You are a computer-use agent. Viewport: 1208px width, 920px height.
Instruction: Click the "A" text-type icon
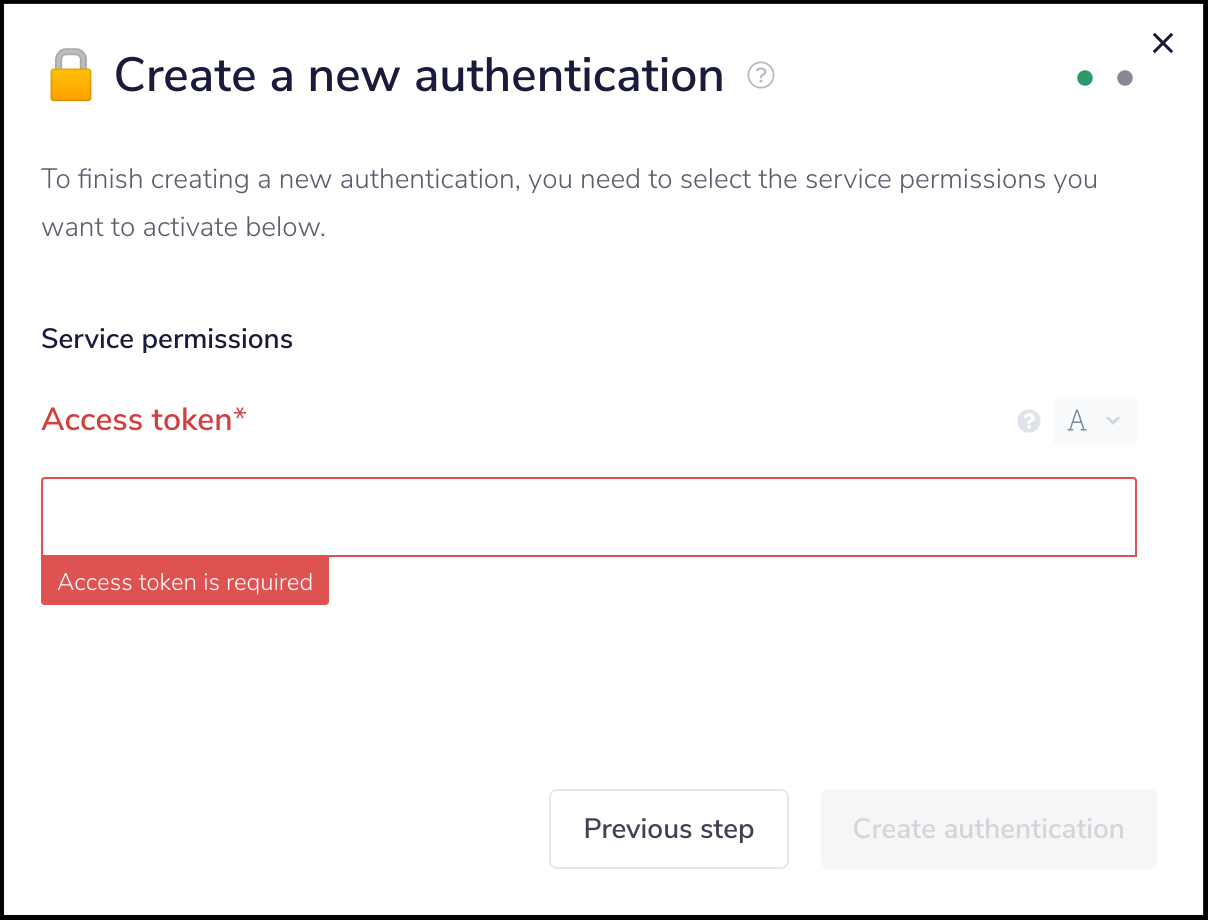[x=1077, y=421]
